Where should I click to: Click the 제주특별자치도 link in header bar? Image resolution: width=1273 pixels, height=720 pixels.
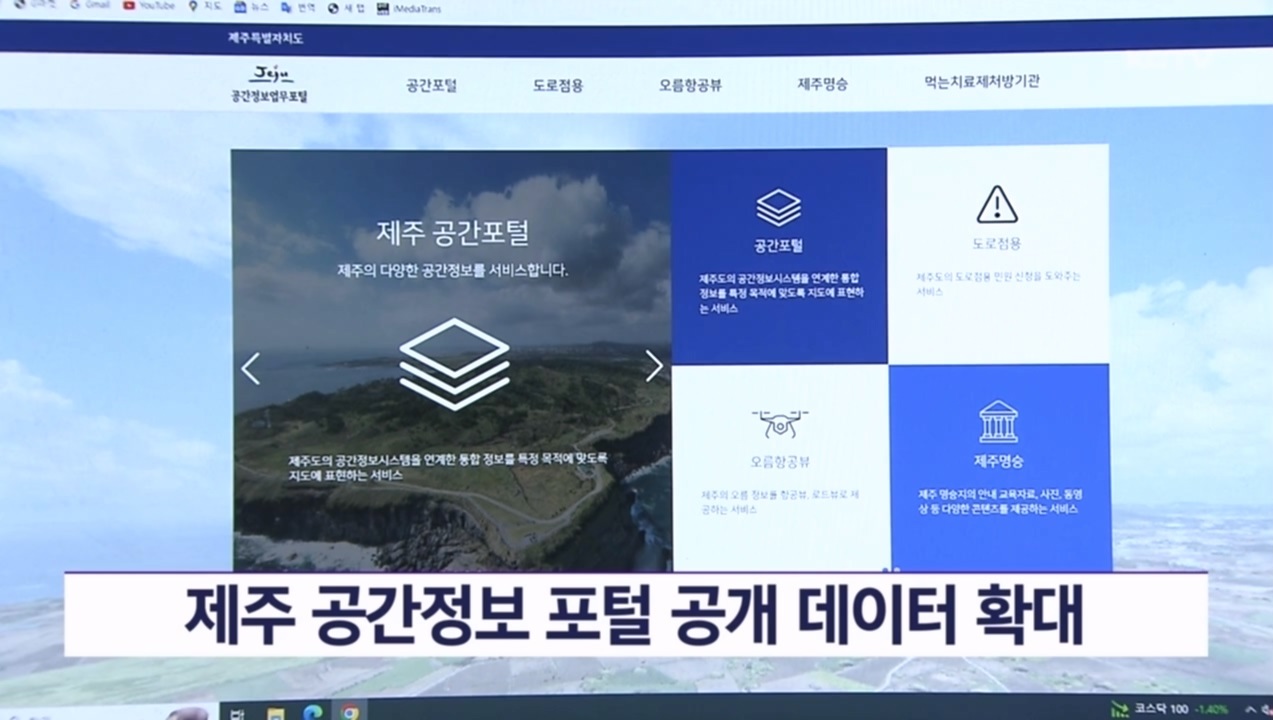click(265, 39)
